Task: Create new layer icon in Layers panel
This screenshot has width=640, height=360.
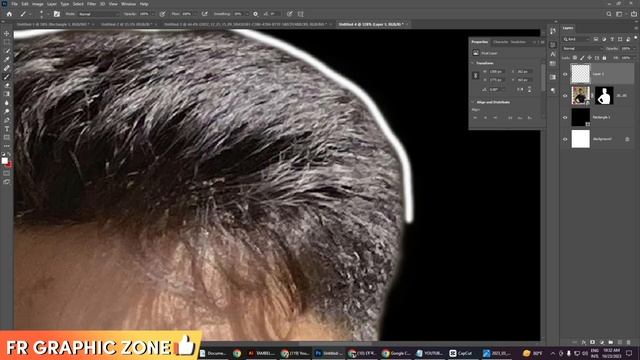Action: pyautogui.click(x=620, y=342)
